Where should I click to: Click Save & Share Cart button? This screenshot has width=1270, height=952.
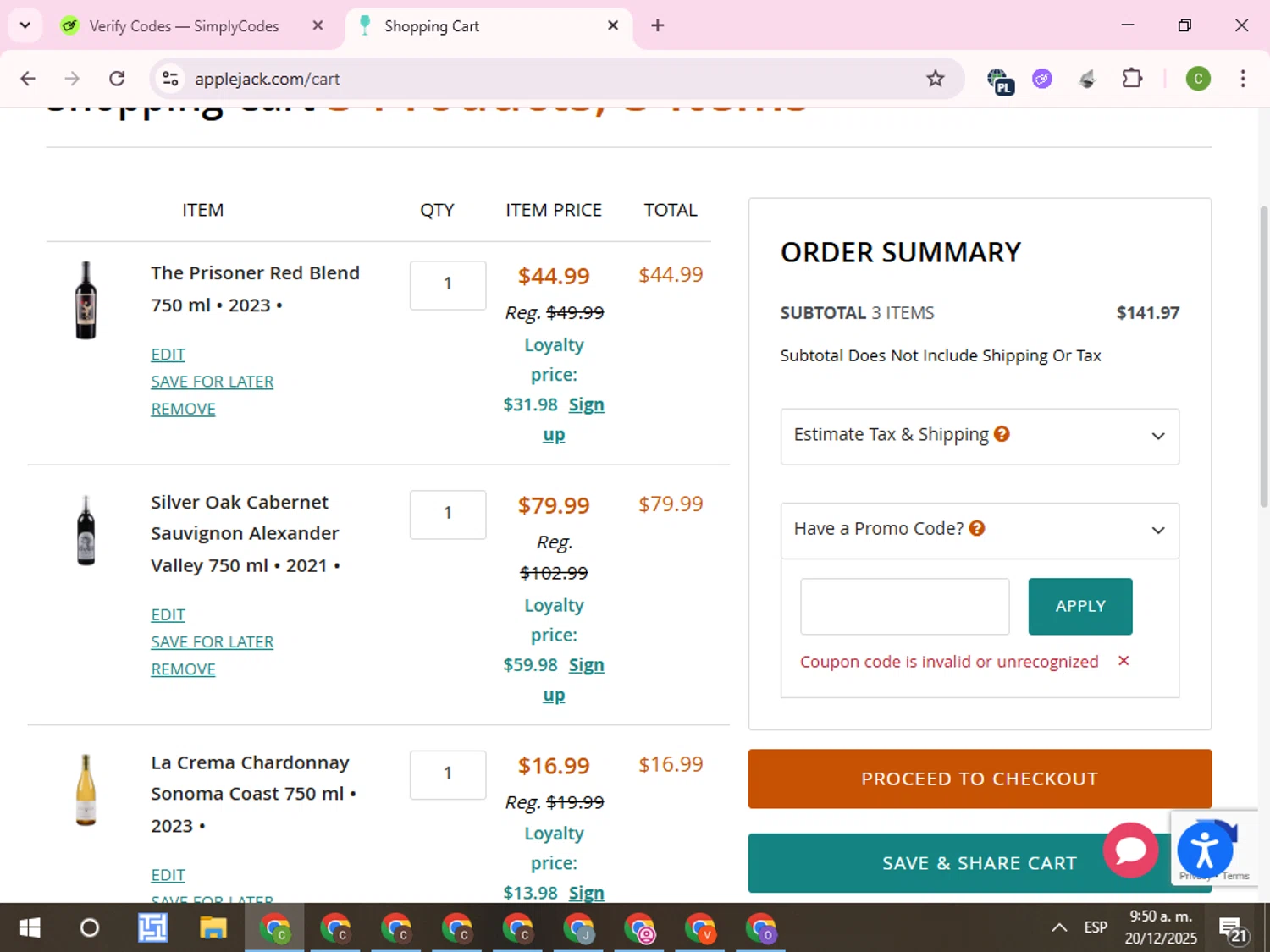click(980, 863)
